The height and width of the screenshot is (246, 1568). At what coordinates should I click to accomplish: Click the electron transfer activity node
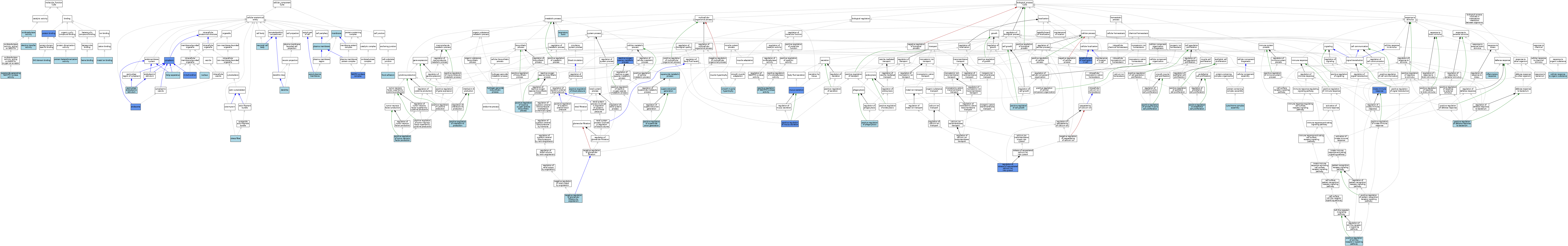tap(29, 46)
